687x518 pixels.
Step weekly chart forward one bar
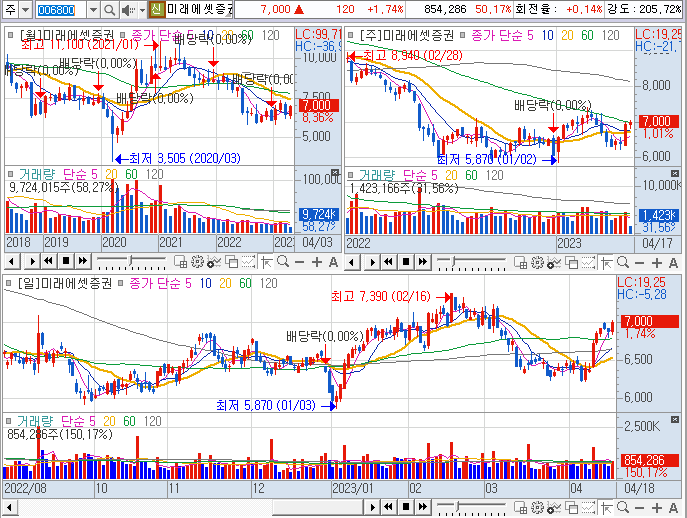coord(372,262)
